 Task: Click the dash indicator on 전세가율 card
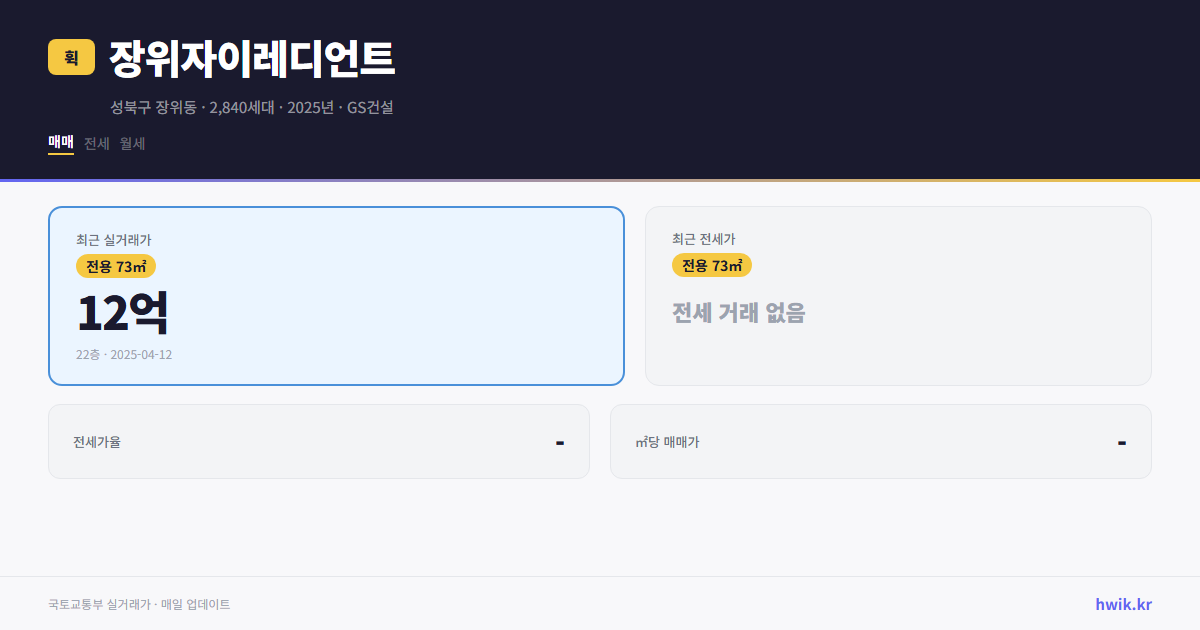[561, 441]
